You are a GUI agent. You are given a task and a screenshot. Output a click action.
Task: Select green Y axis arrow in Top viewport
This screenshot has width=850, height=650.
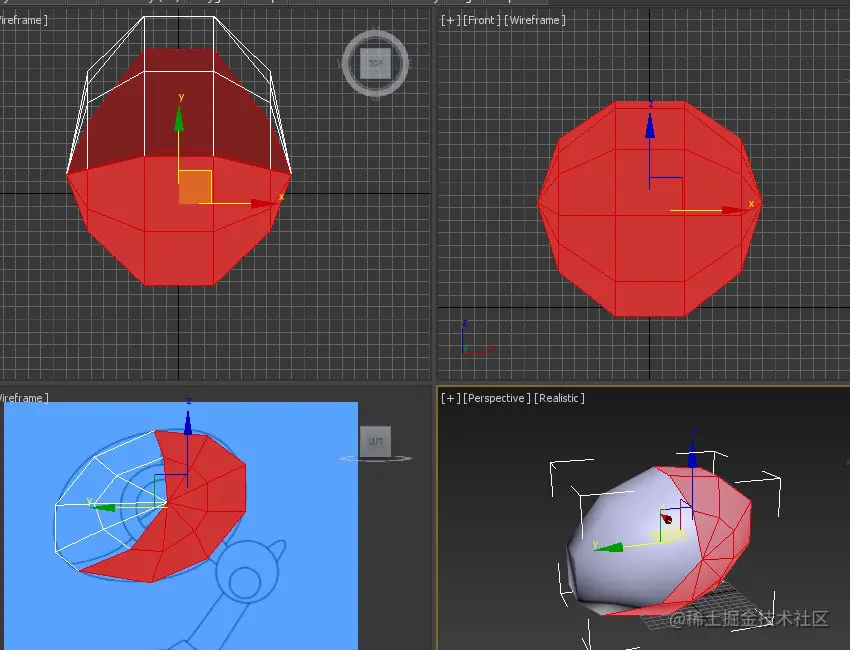[179, 119]
